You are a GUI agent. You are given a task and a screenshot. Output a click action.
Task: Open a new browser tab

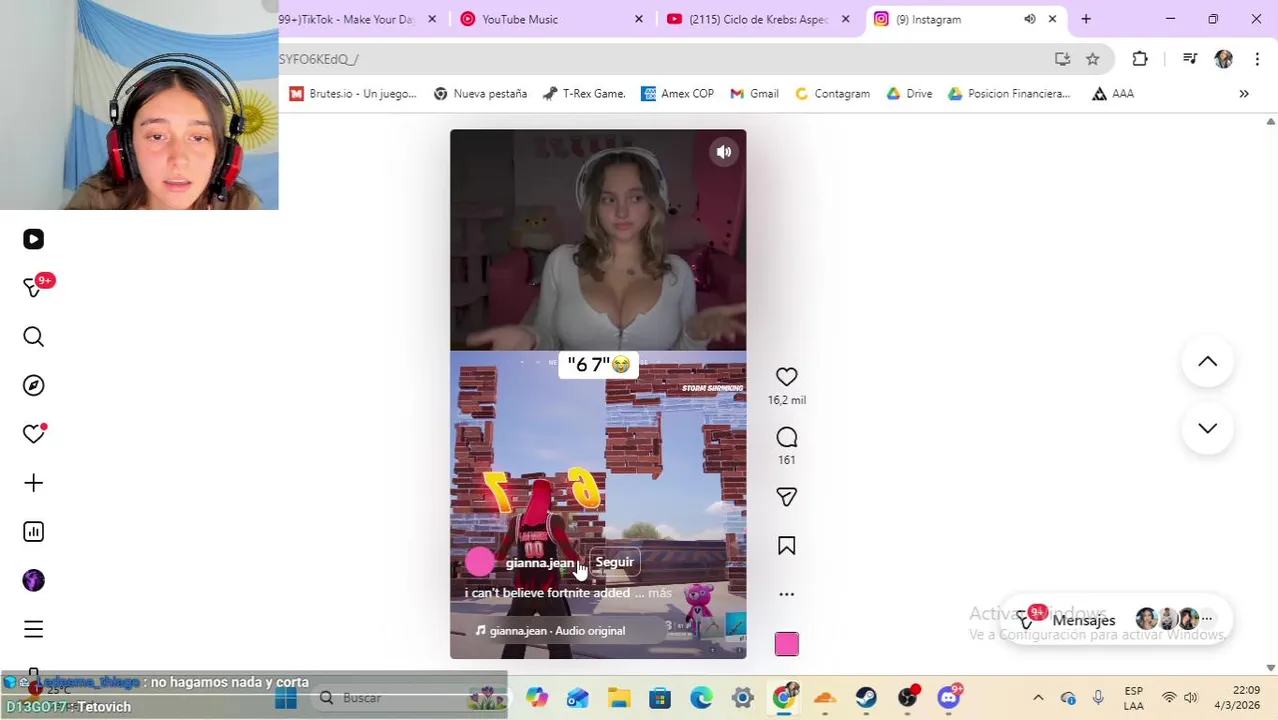click(1086, 19)
